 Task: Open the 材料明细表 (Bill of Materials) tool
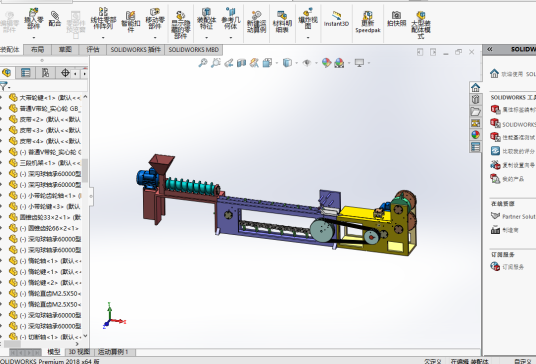pyautogui.click(x=282, y=21)
